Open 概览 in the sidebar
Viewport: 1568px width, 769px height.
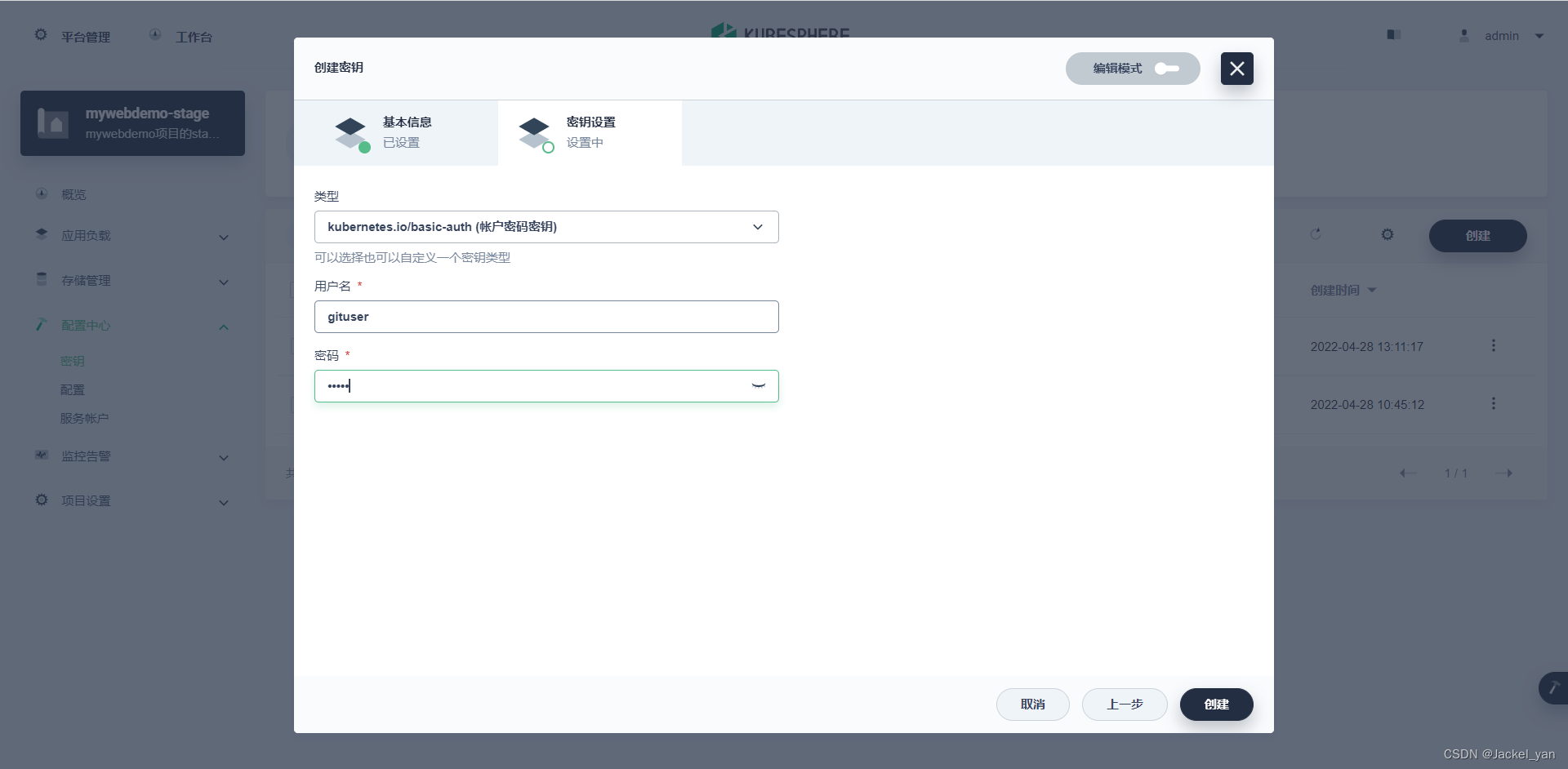tap(73, 194)
